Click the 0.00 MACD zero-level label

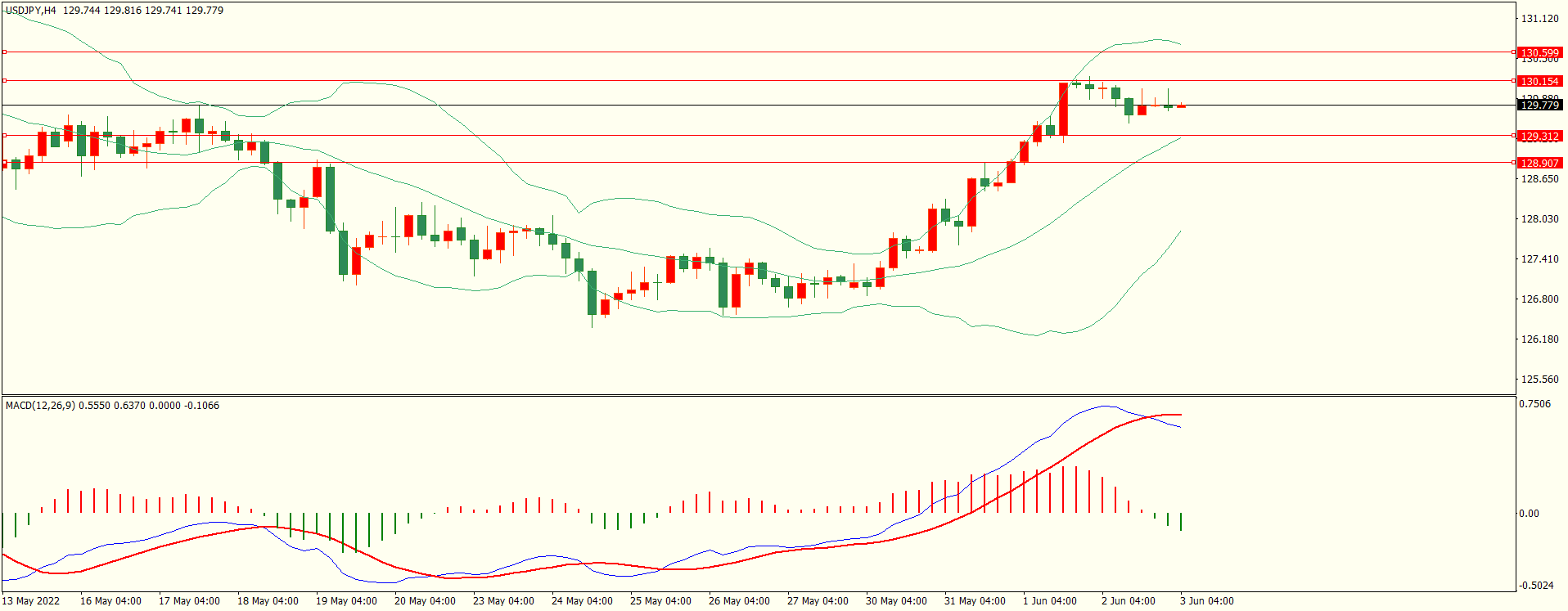tap(1529, 514)
